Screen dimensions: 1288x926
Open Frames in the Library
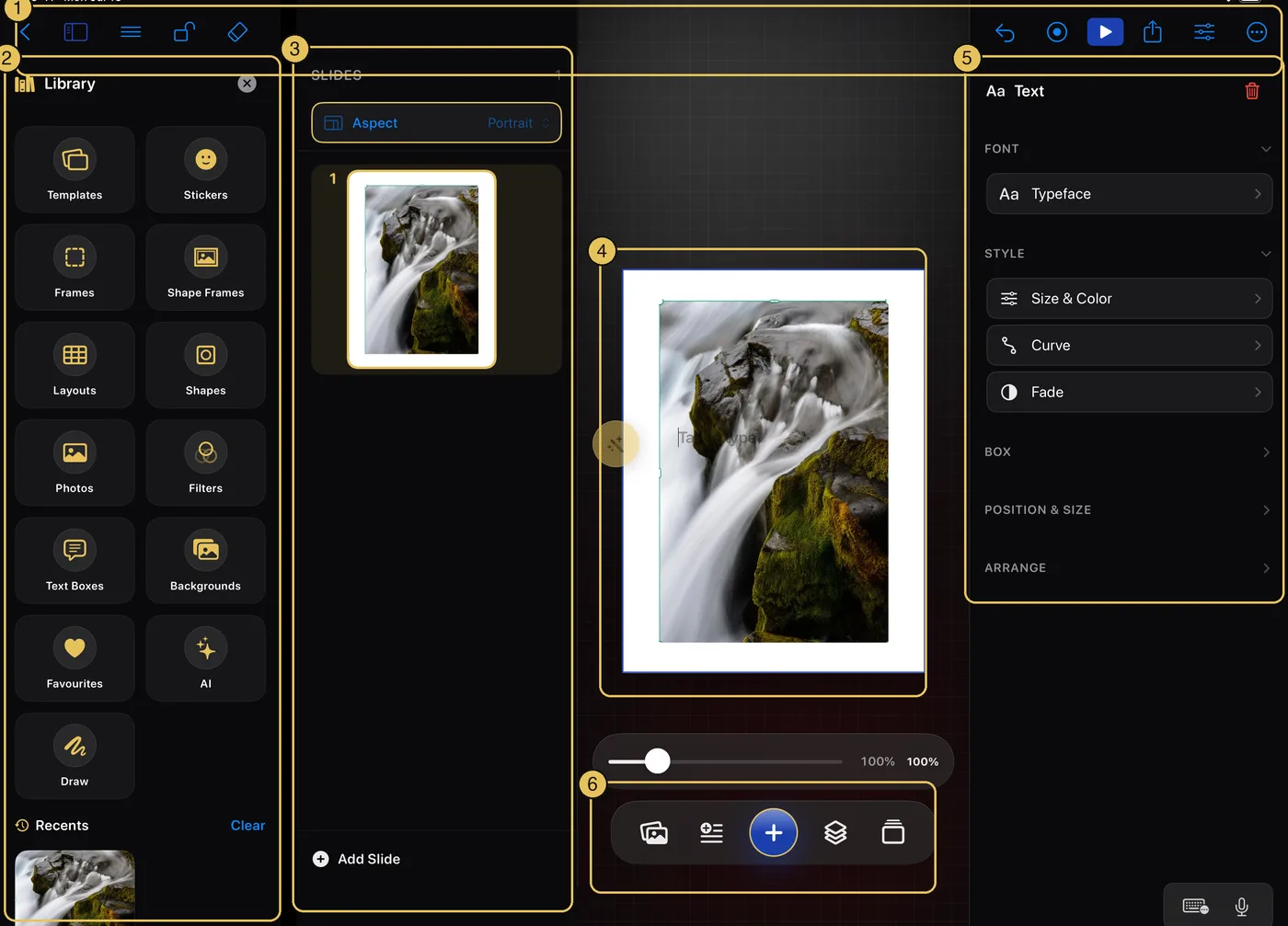point(75,268)
